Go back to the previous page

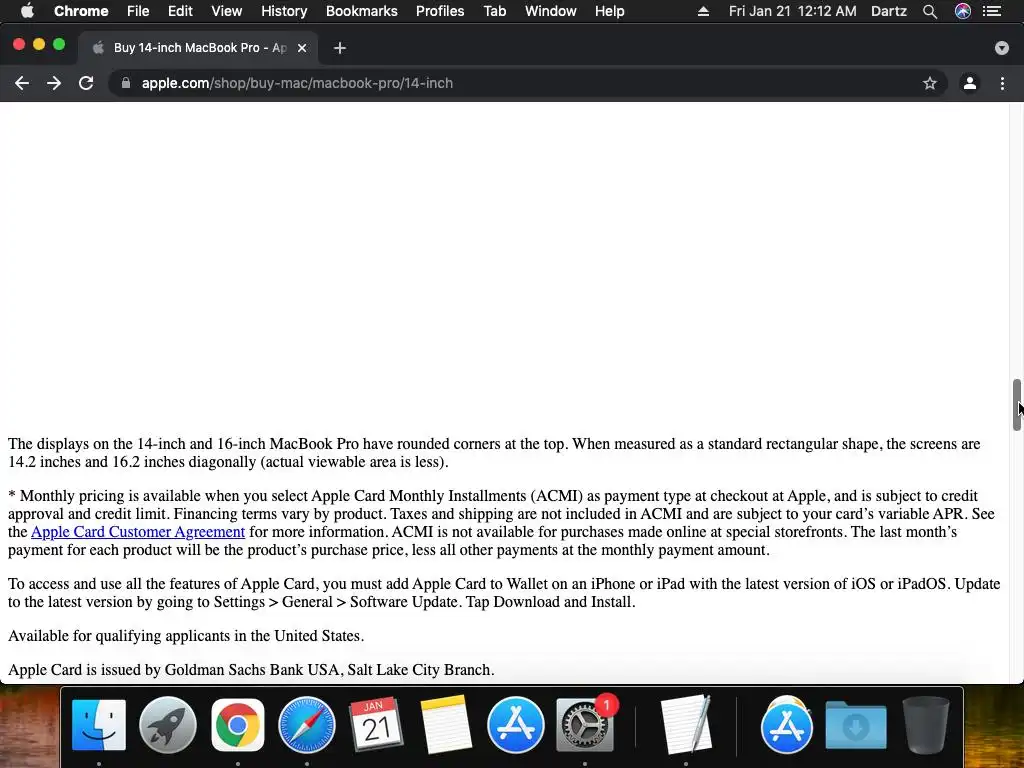point(22,83)
